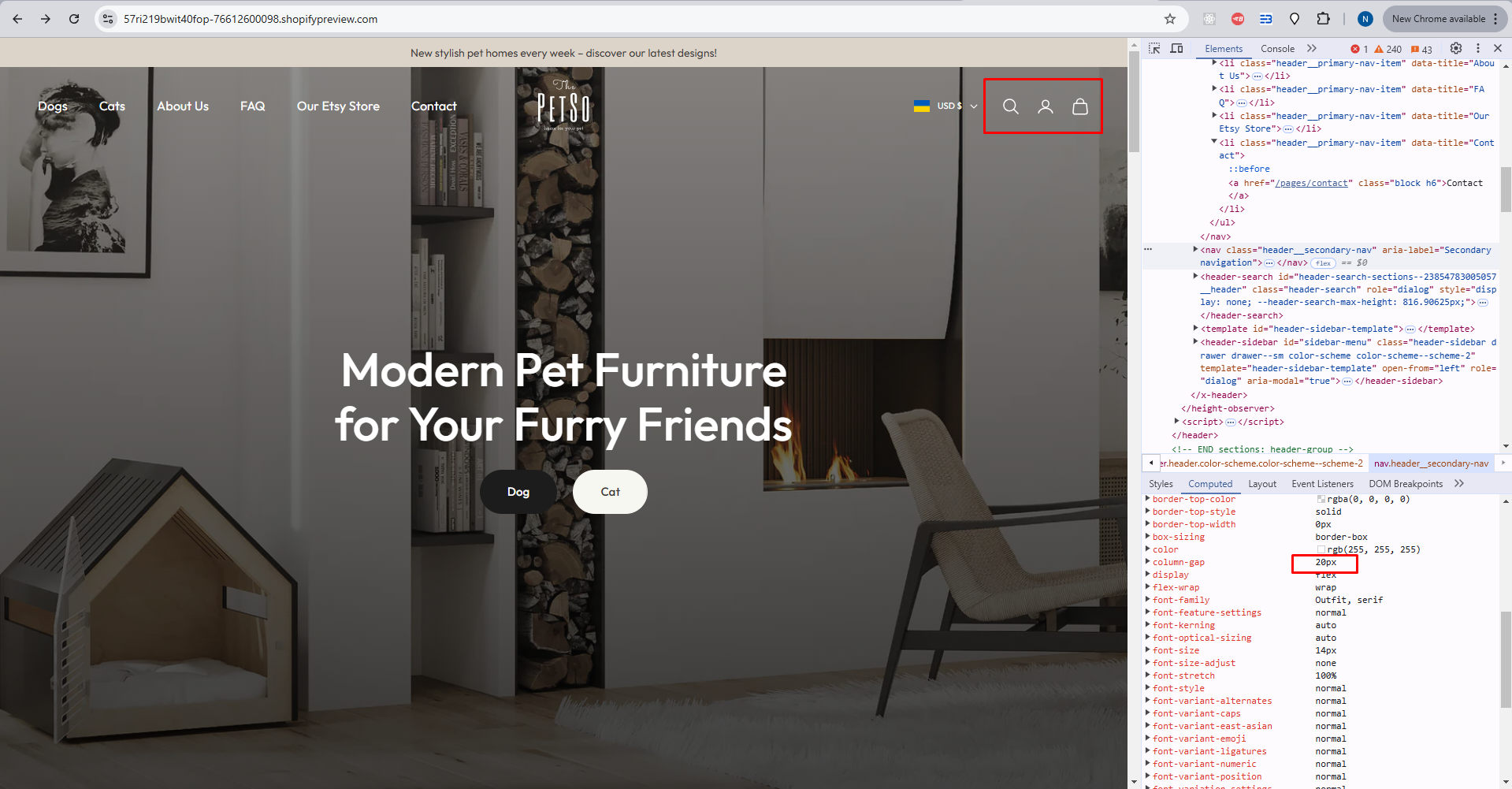
Task: Open the Chrome extensions puzzle icon
Action: (1323, 19)
